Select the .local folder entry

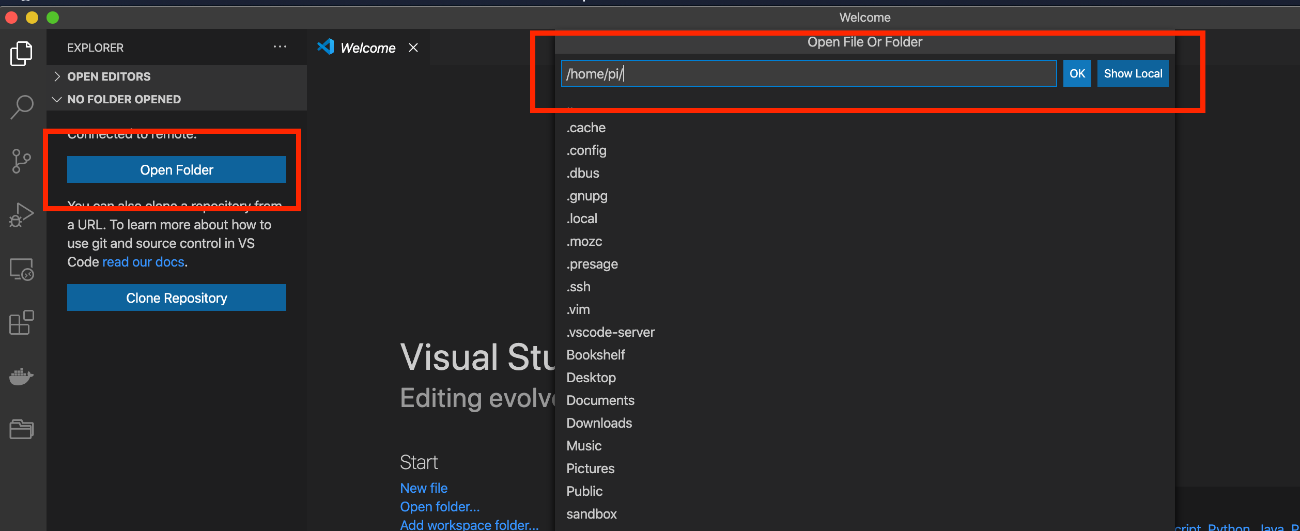(865, 219)
